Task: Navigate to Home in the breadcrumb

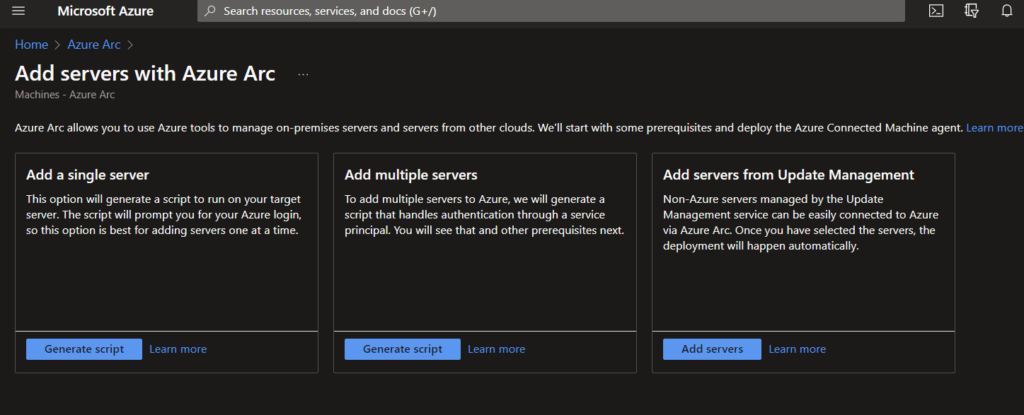Action: [x=31, y=44]
